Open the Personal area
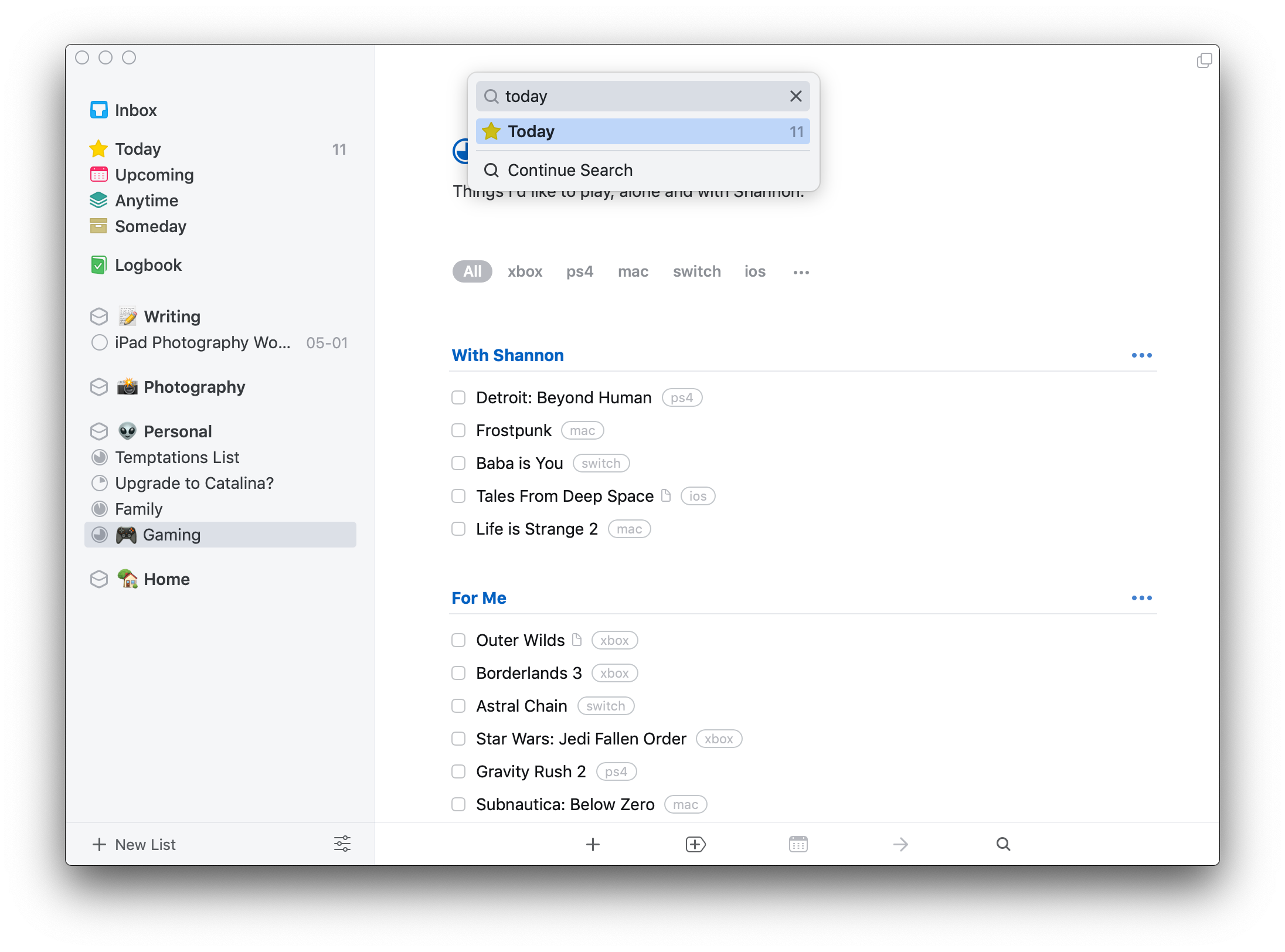1285x952 pixels. pyautogui.click(x=220, y=431)
